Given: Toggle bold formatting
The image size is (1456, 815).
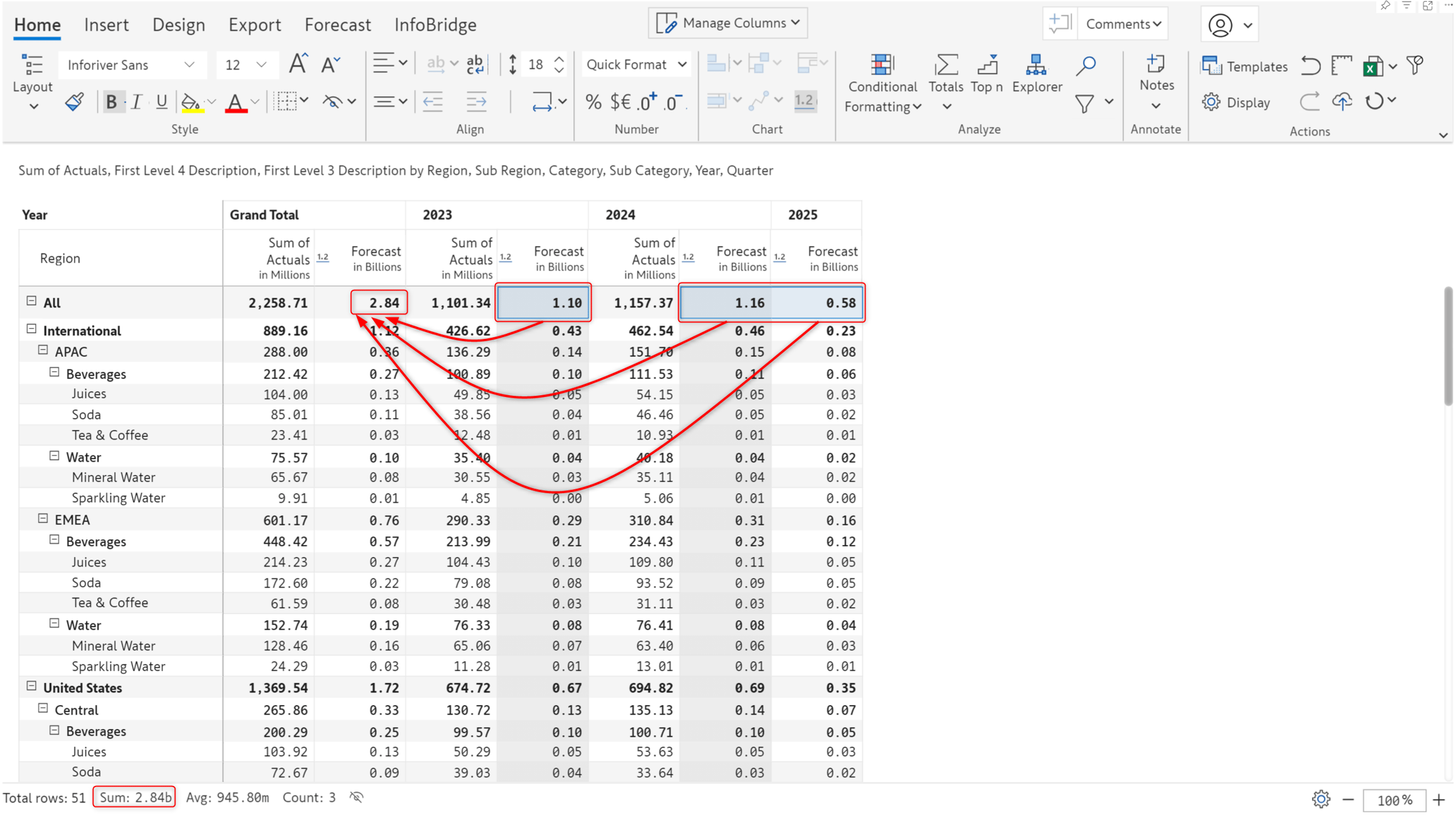Looking at the screenshot, I should point(111,102).
